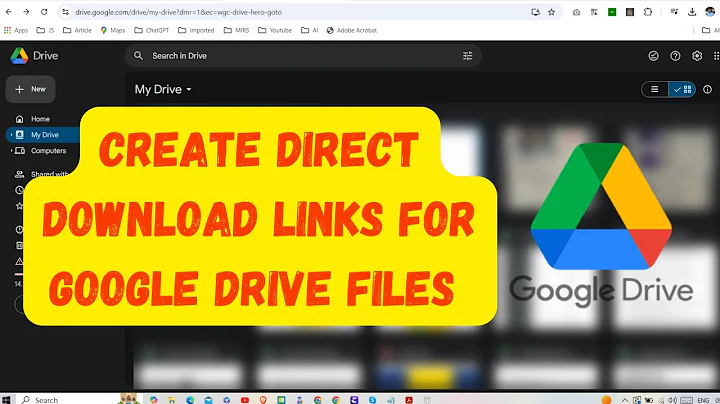Go back using the browser back arrow
This screenshot has width=720, height=404.
[8, 12]
